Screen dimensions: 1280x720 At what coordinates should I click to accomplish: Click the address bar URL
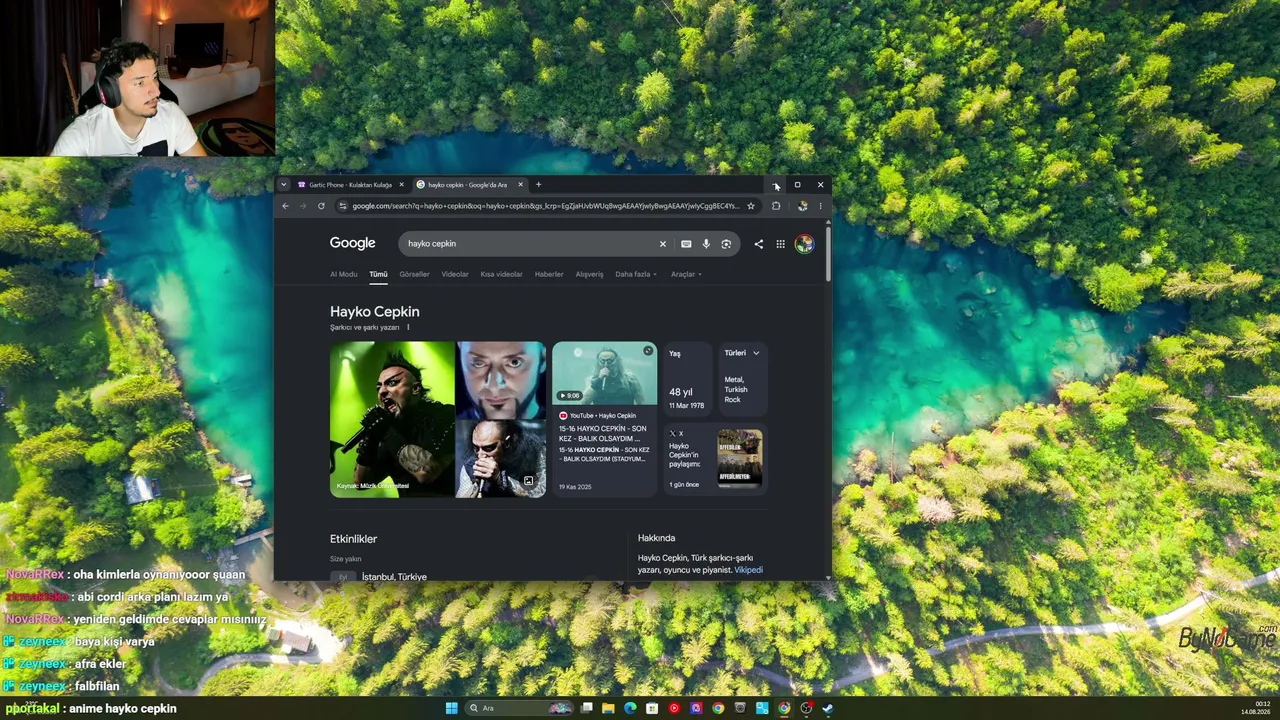point(546,206)
